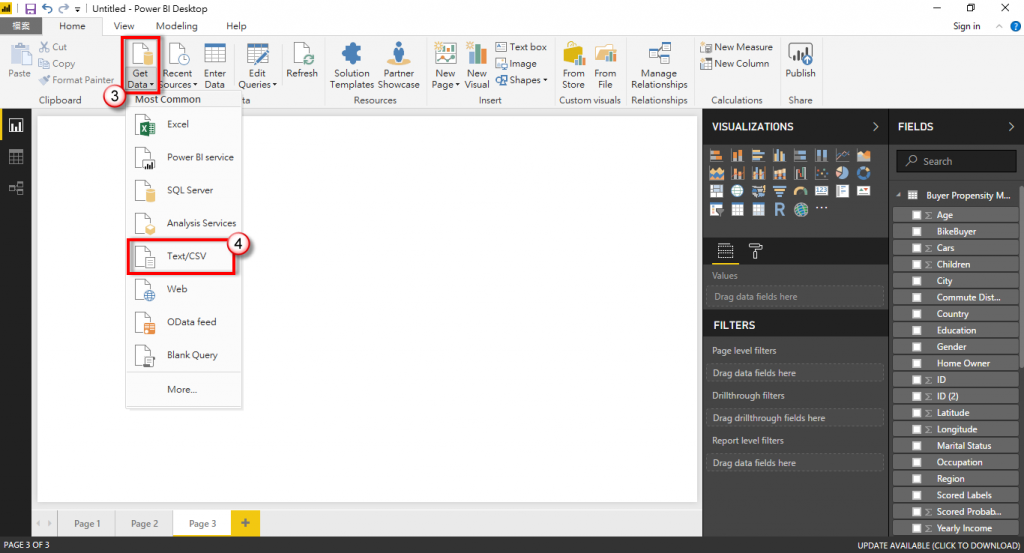Click the Save icon in title bar
The width and height of the screenshot is (1024, 553).
[x=30, y=8]
